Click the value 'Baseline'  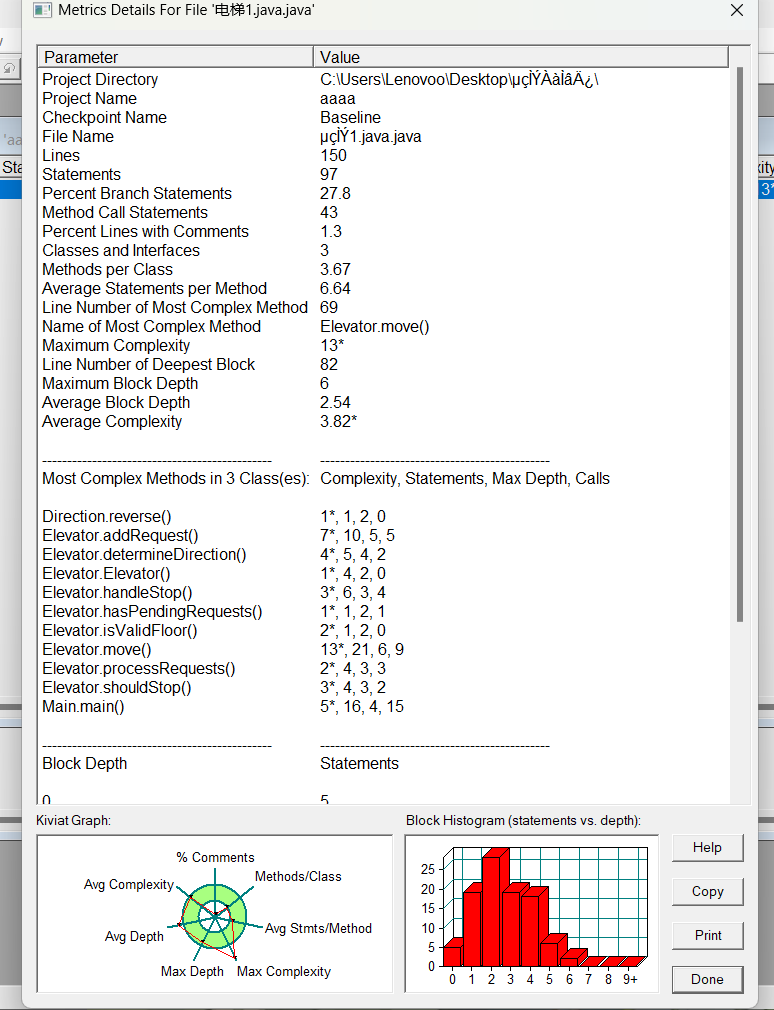[x=350, y=117]
